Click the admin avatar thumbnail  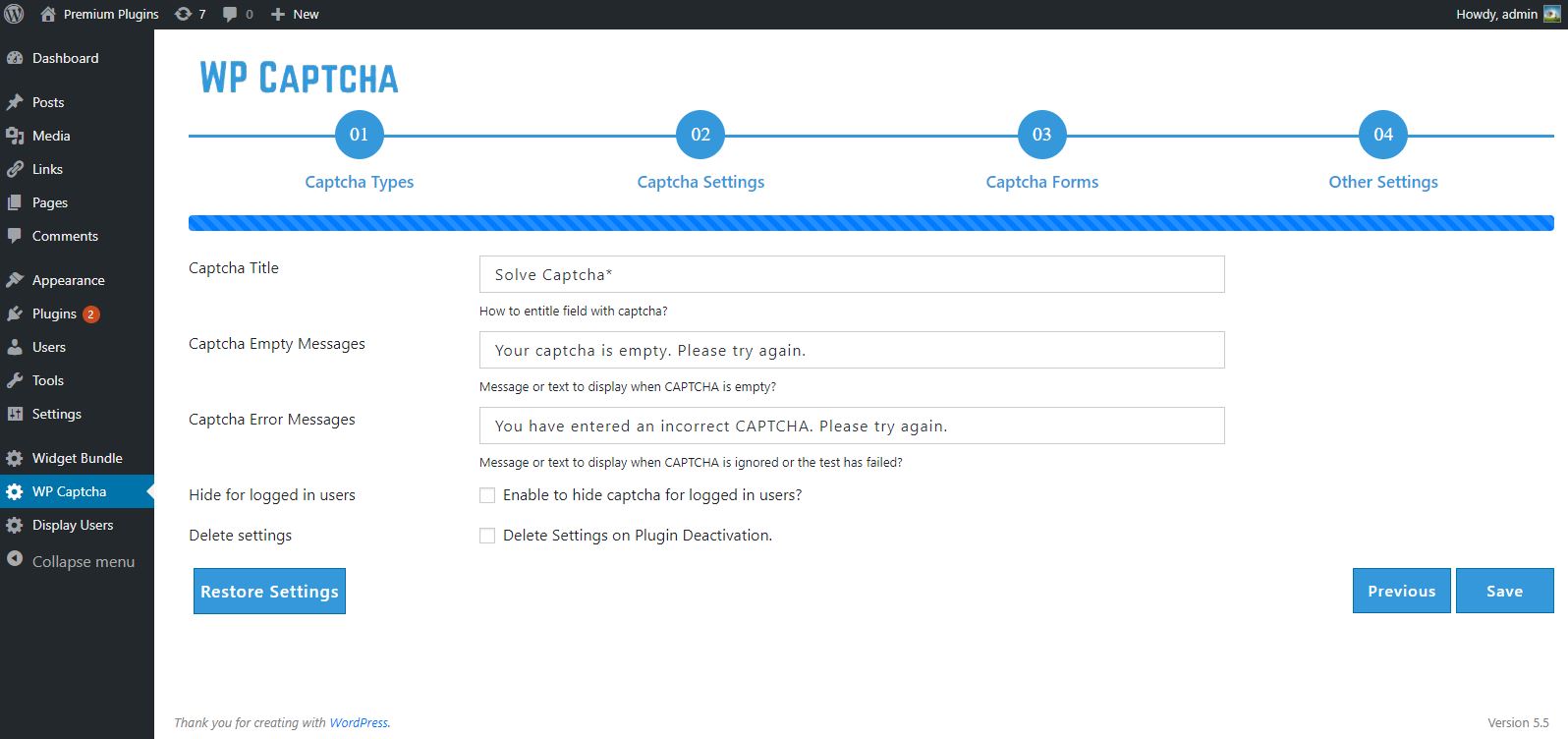pyautogui.click(x=1551, y=14)
